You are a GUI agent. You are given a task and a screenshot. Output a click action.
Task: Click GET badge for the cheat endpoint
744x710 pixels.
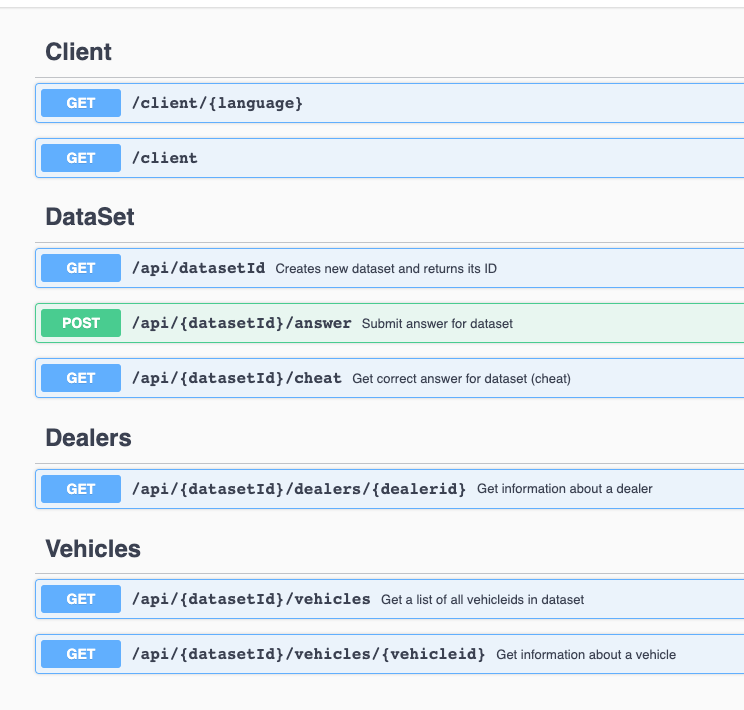pos(81,378)
